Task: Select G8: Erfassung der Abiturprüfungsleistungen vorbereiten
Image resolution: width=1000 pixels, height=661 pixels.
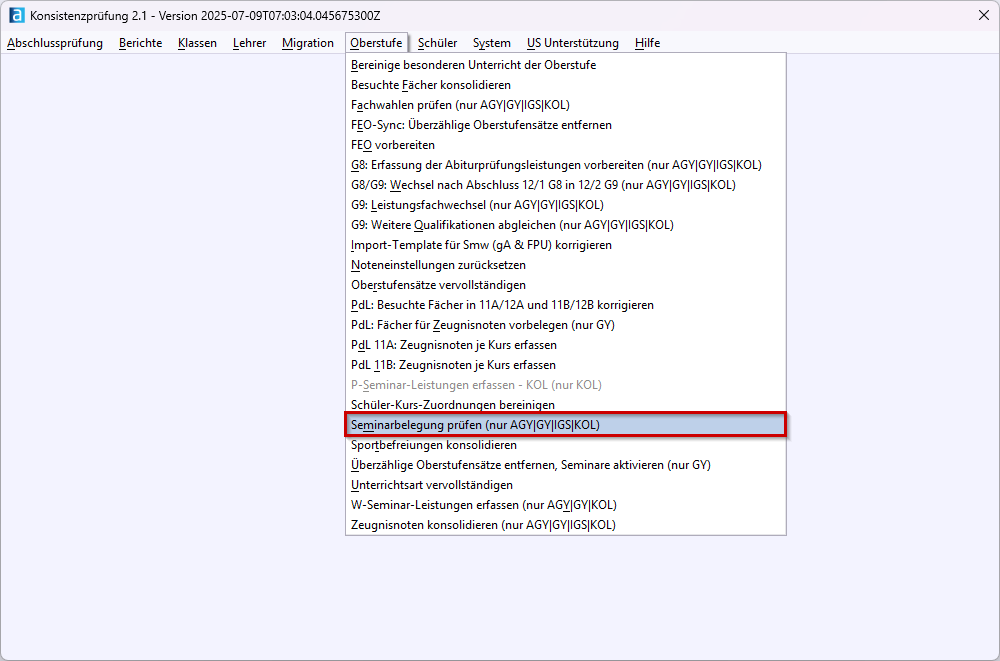Action: point(566,165)
